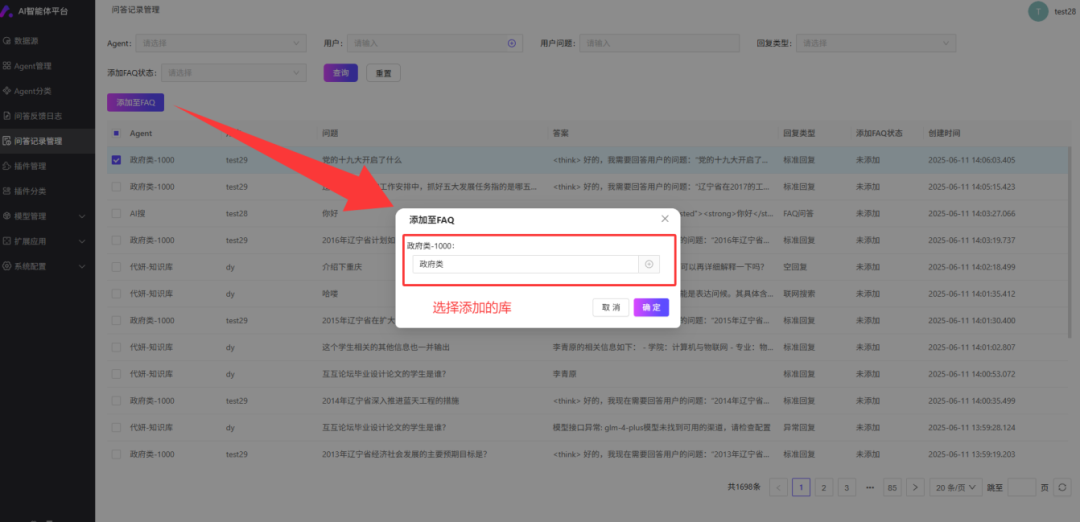Toggle the select-all checkbox in table header
Viewport: 1080px width, 522px height.
coord(116,133)
